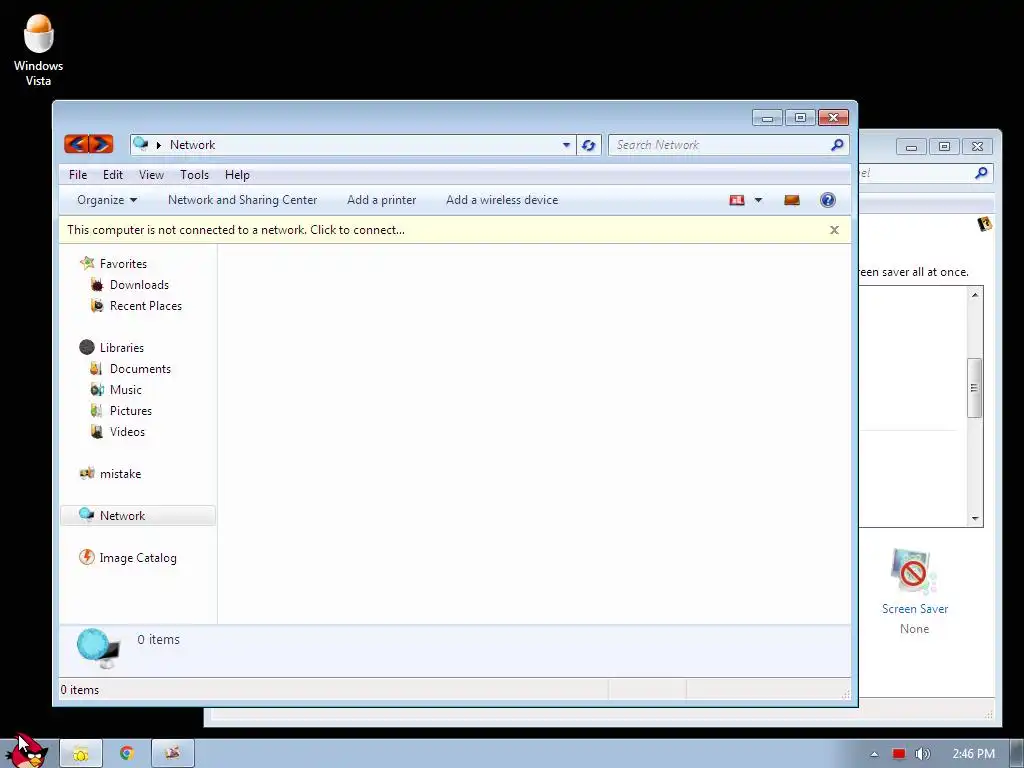Click the red flag tray icon
1024x768 pixels.
(899, 754)
